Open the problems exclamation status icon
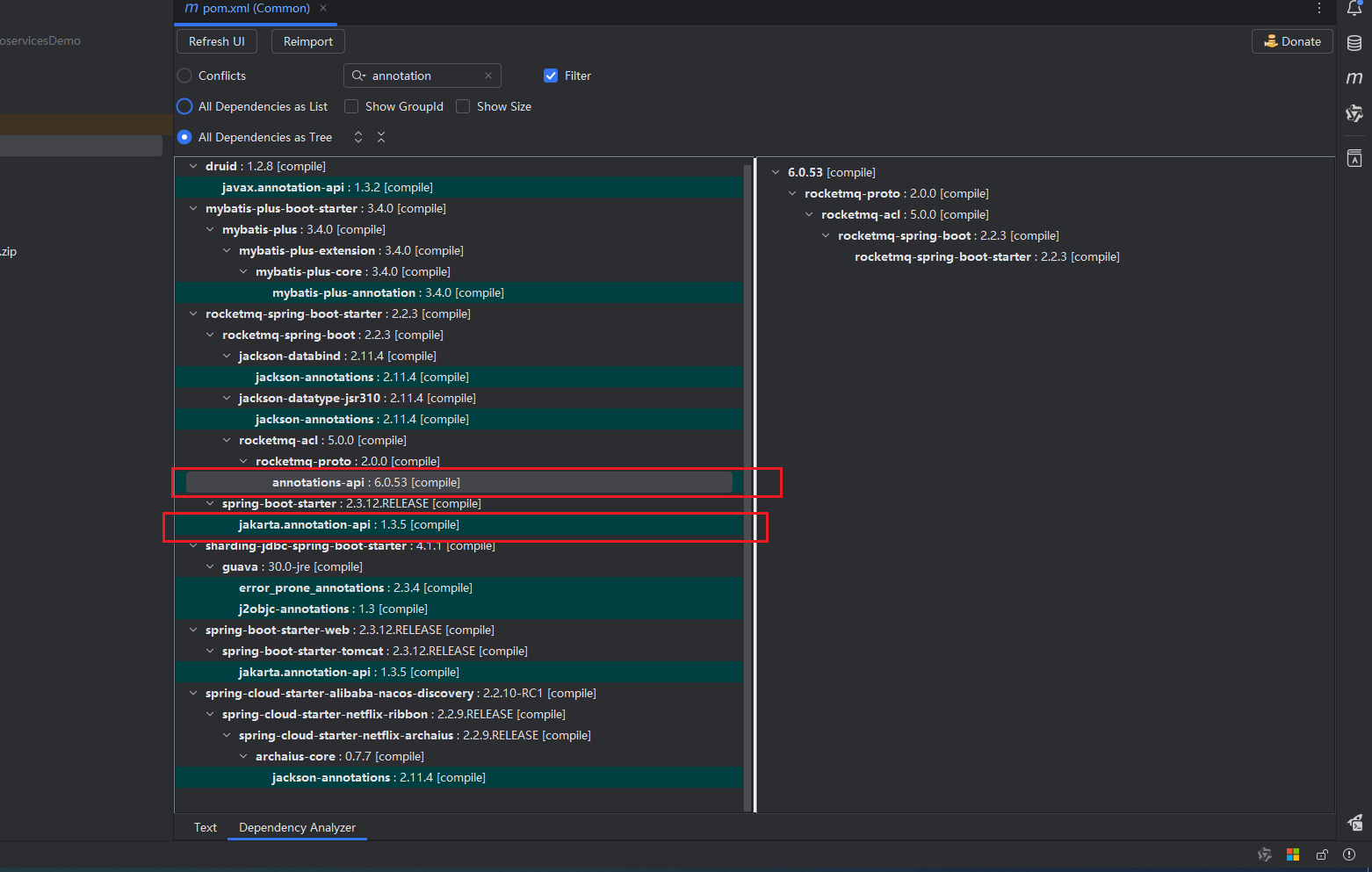 [1349, 854]
